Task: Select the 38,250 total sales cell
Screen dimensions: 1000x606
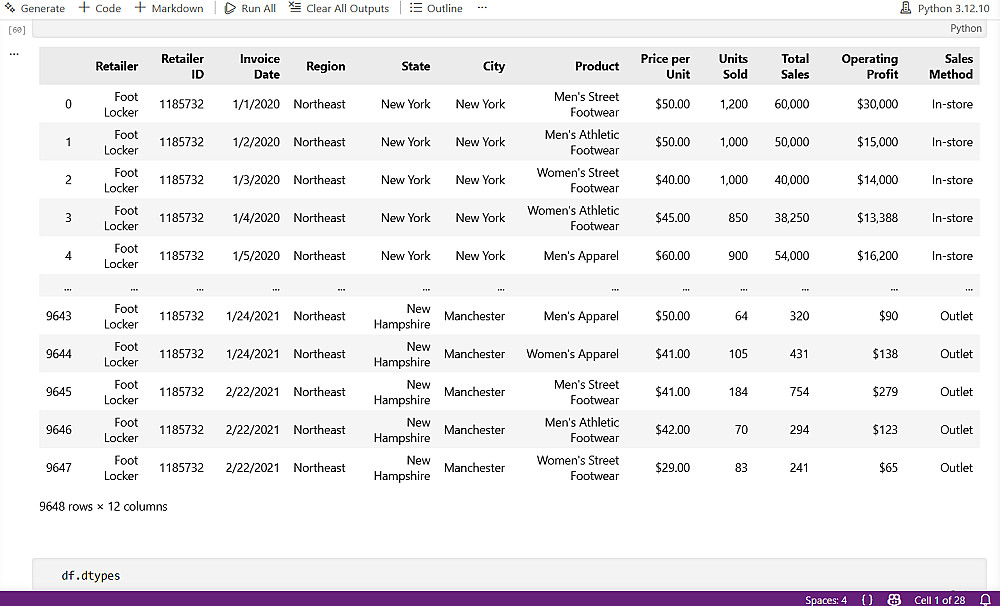Action: (792, 218)
